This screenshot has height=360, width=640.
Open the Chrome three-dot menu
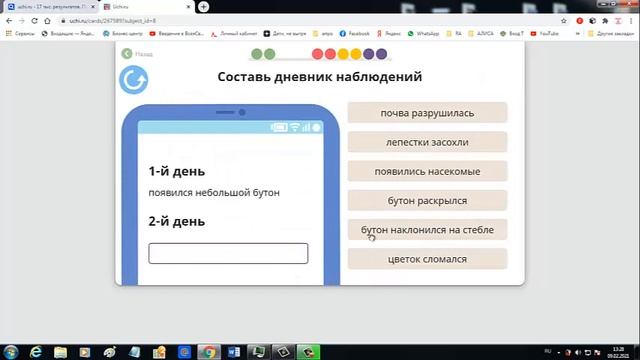(631, 21)
